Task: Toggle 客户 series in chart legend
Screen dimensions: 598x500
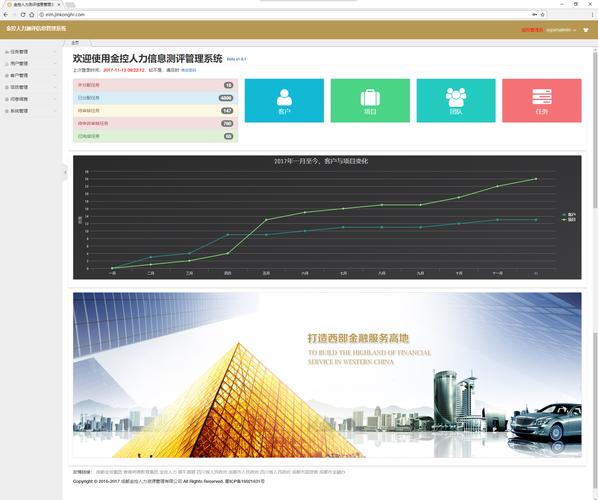Action: 569,215
